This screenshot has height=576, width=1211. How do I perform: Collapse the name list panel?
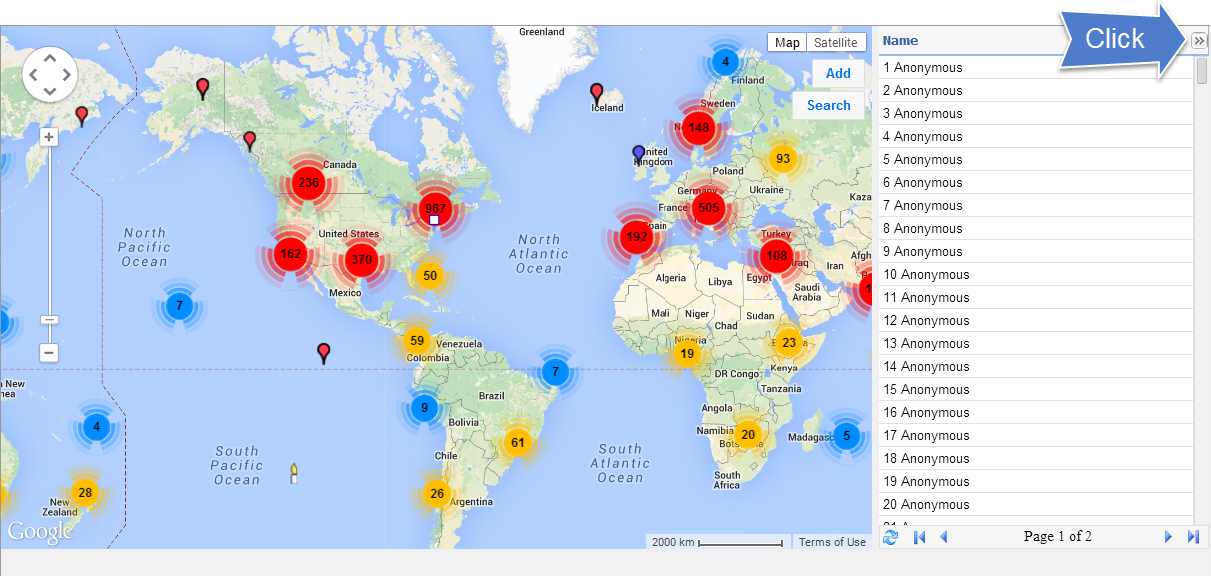(x=1200, y=41)
